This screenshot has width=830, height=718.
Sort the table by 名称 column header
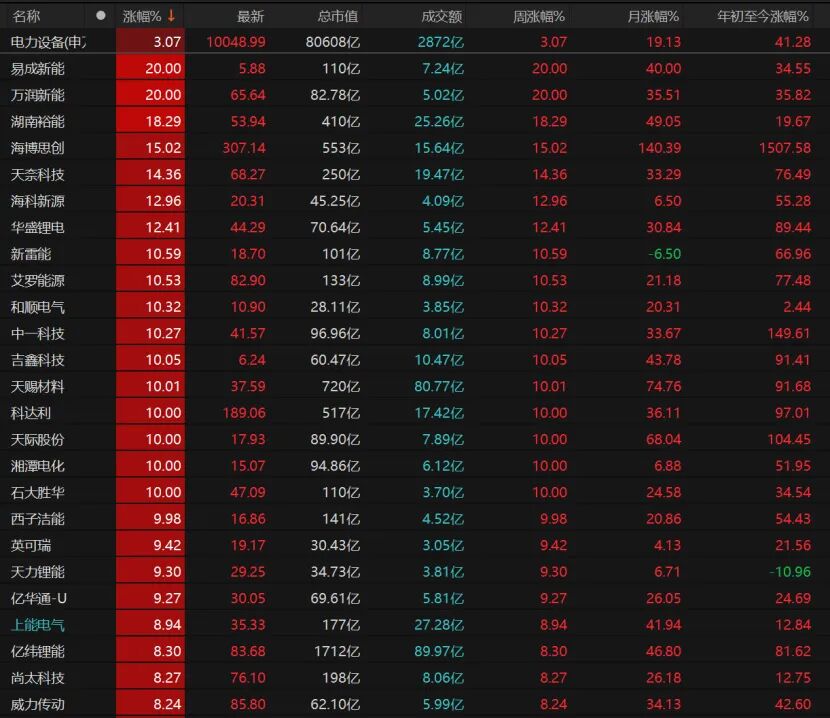coord(27,16)
